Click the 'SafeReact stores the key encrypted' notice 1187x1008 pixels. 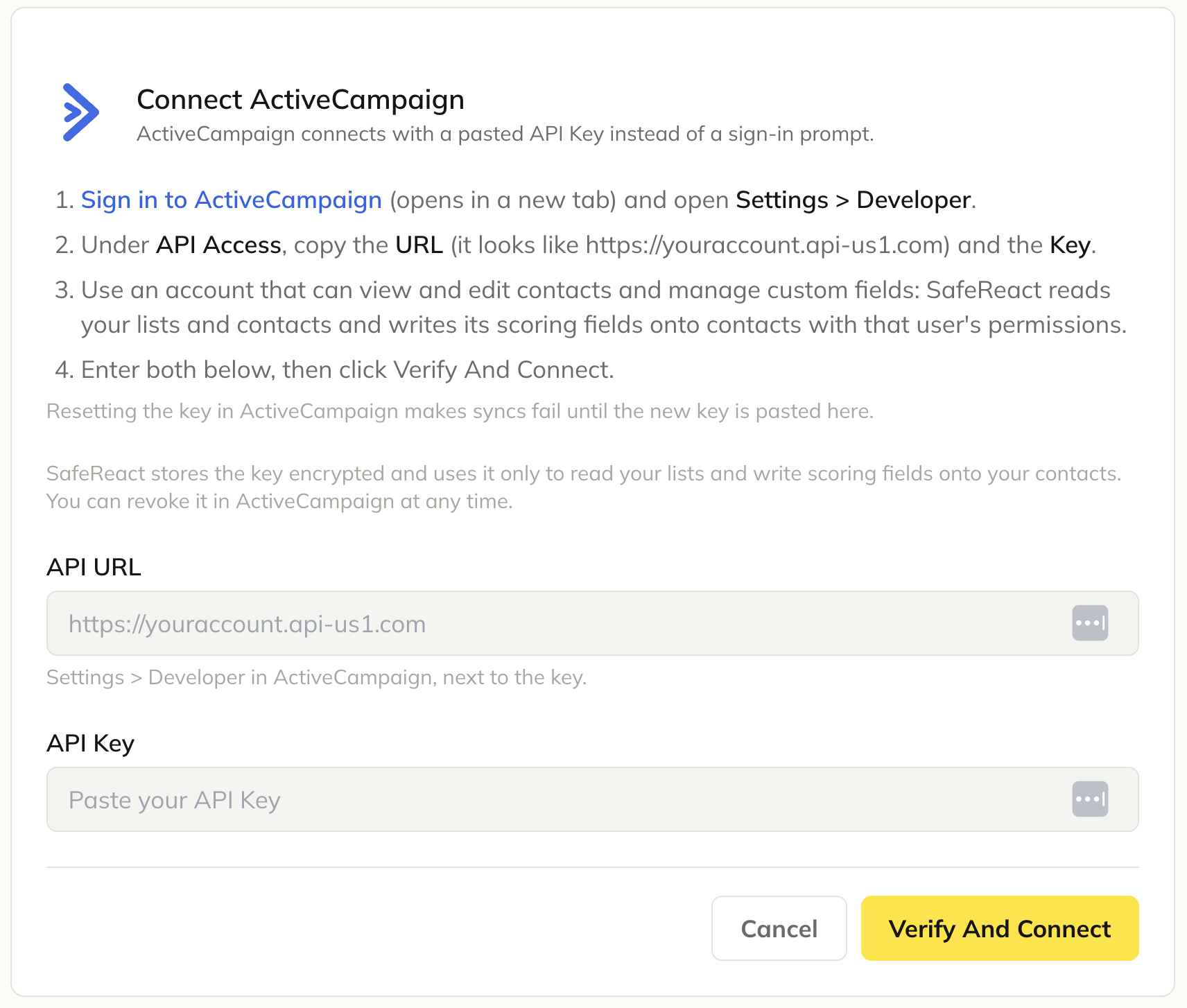tap(584, 487)
